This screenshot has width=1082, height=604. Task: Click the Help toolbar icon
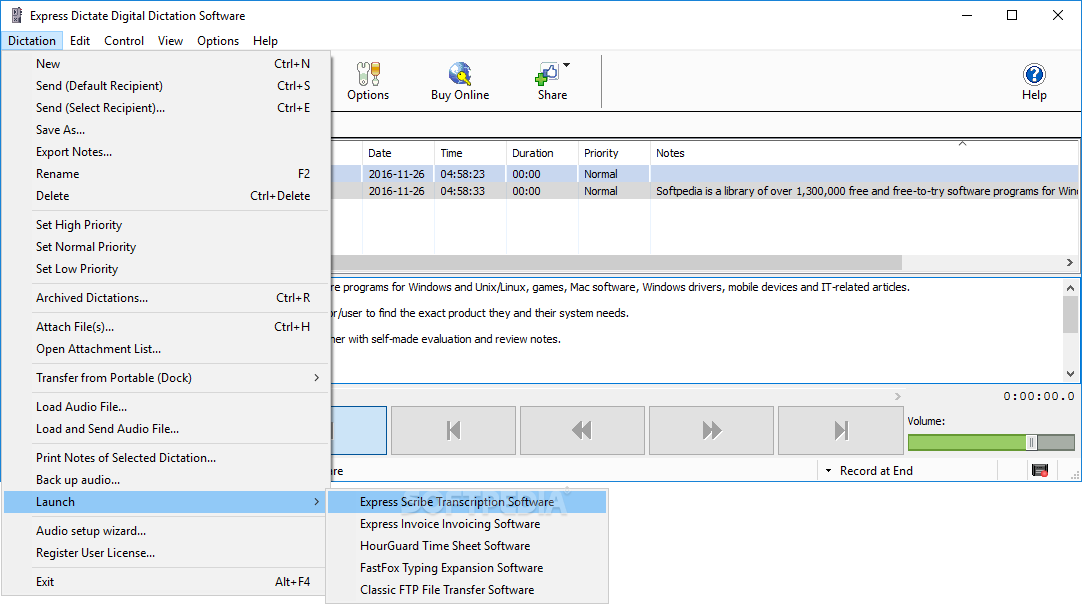(x=1034, y=81)
